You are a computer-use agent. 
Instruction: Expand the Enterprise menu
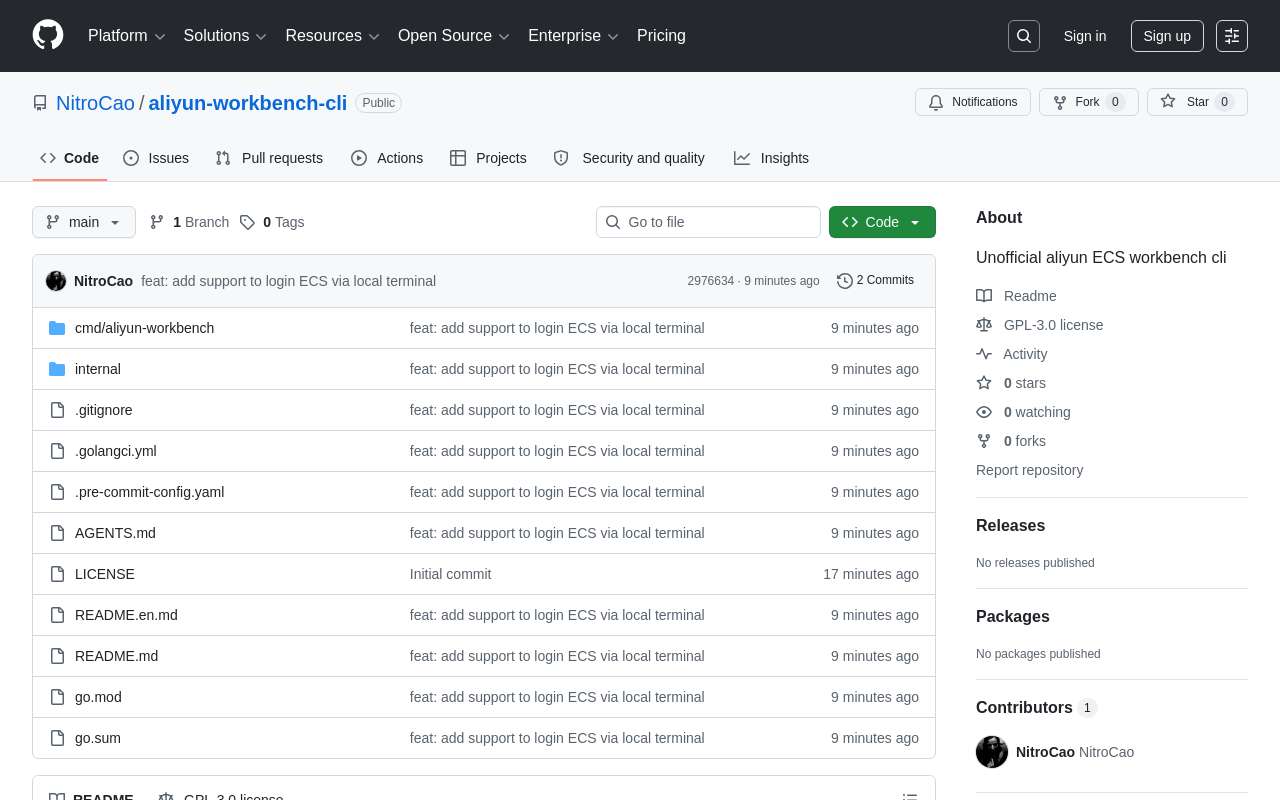573,36
